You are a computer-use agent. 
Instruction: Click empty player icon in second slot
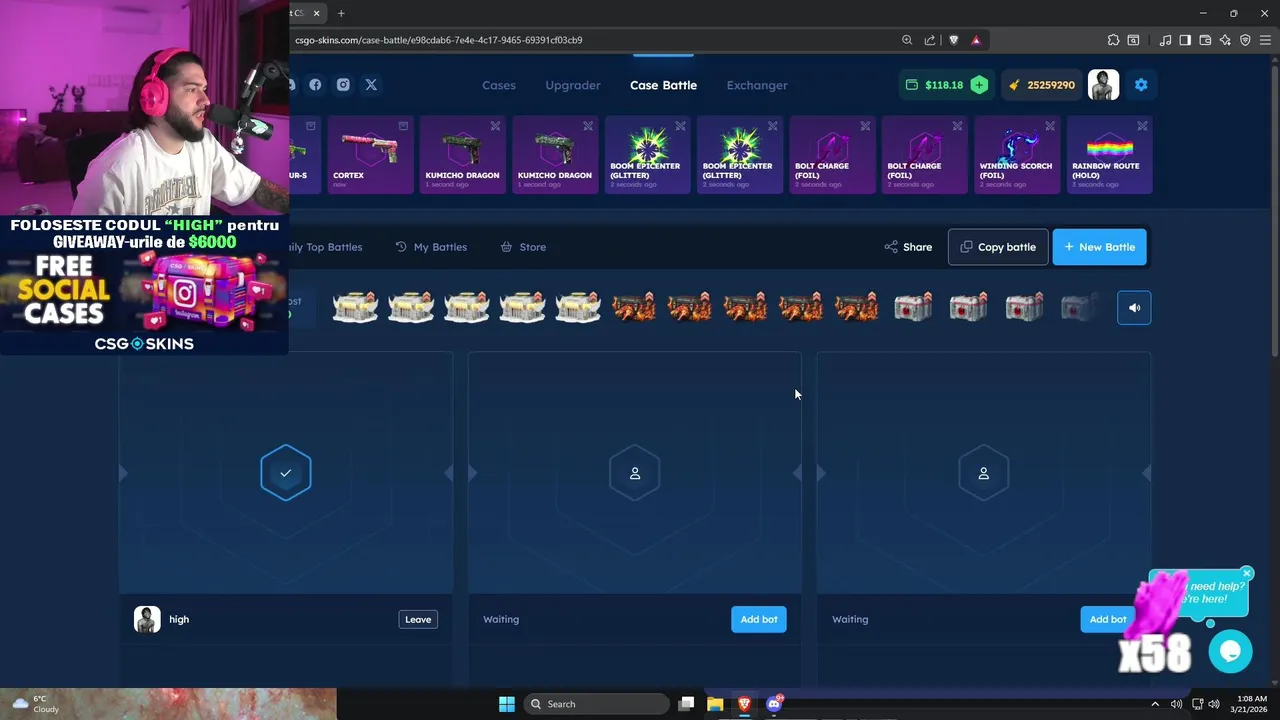click(635, 473)
